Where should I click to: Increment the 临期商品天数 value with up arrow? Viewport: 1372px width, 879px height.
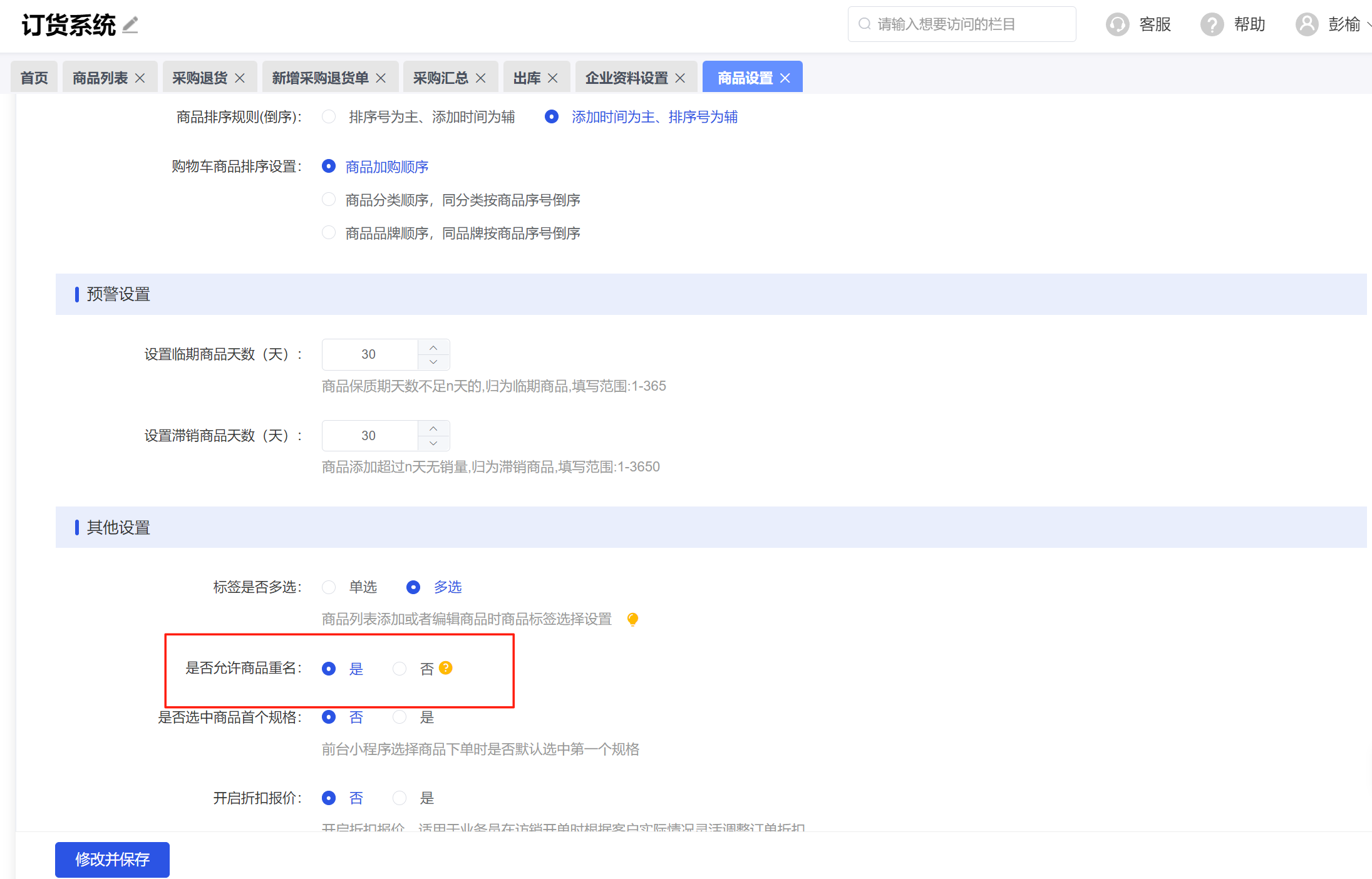pyautogui.click(x=433, y=346)
